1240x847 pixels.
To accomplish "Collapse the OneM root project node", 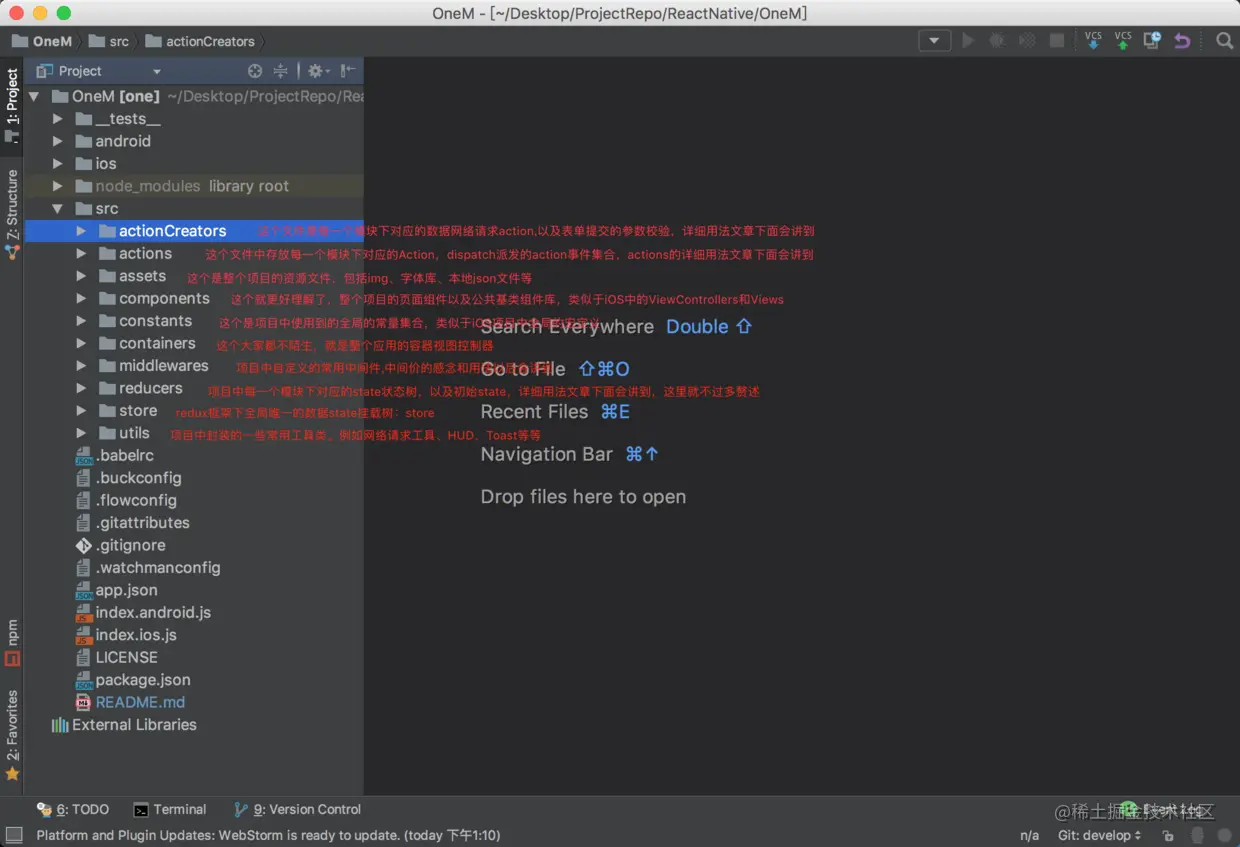I will [35, 97].
